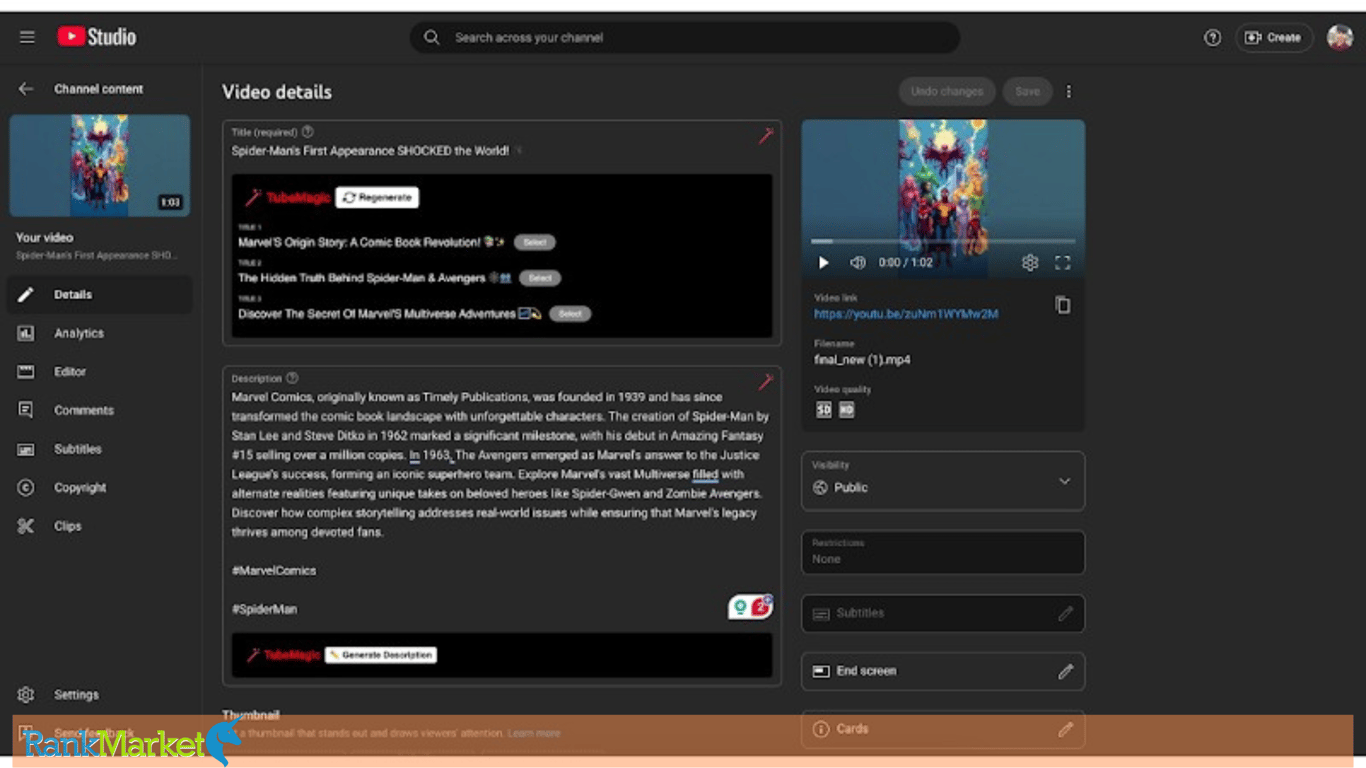Open the three-dot more options menu
This screenshot has height=768, width=1366.
(1069, 91)
